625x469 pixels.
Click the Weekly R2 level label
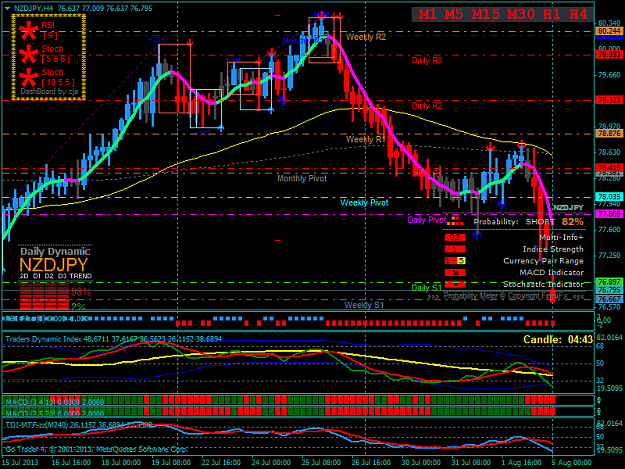366,37
